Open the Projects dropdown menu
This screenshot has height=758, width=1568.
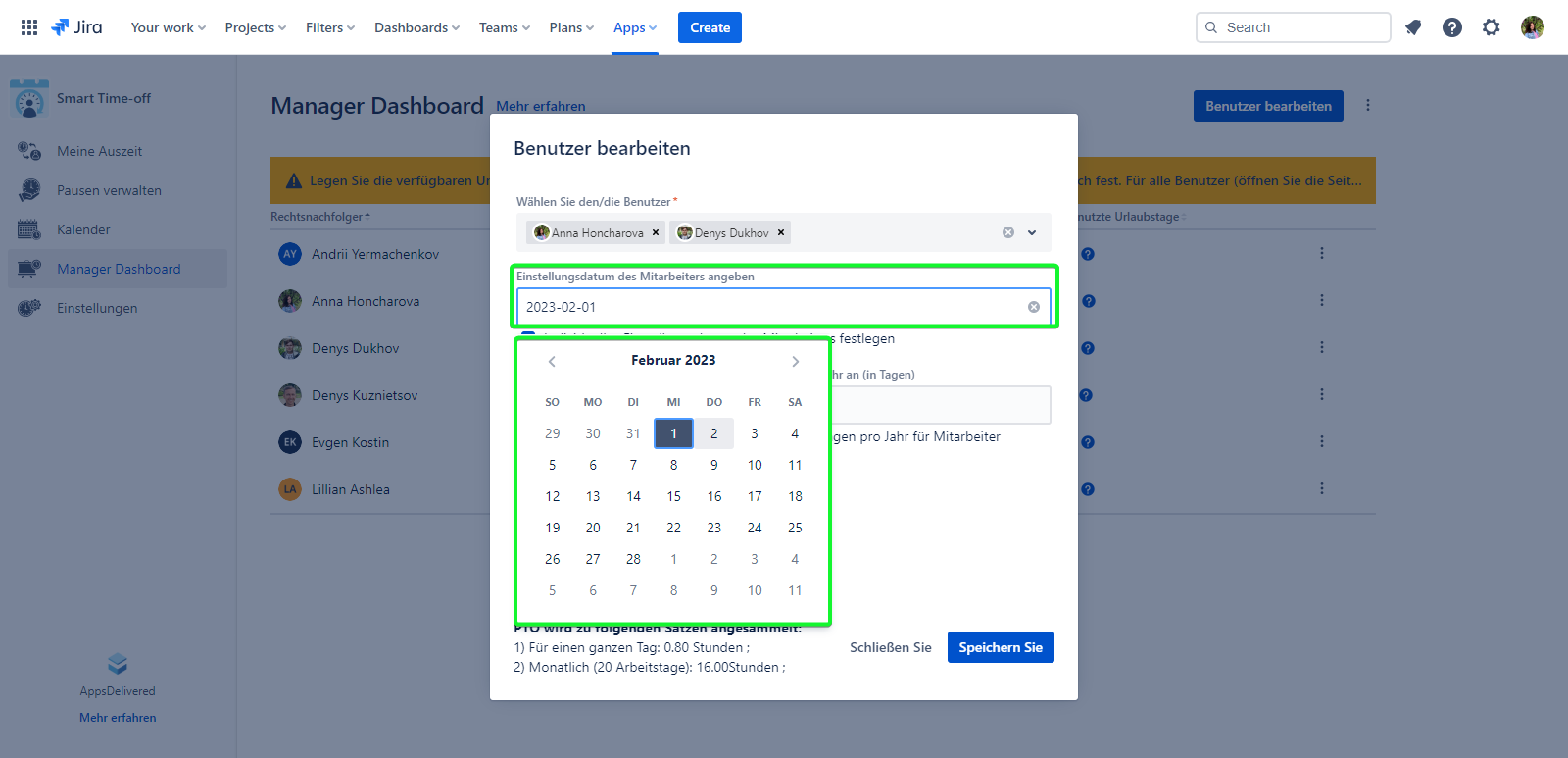(x=255, y=27)
